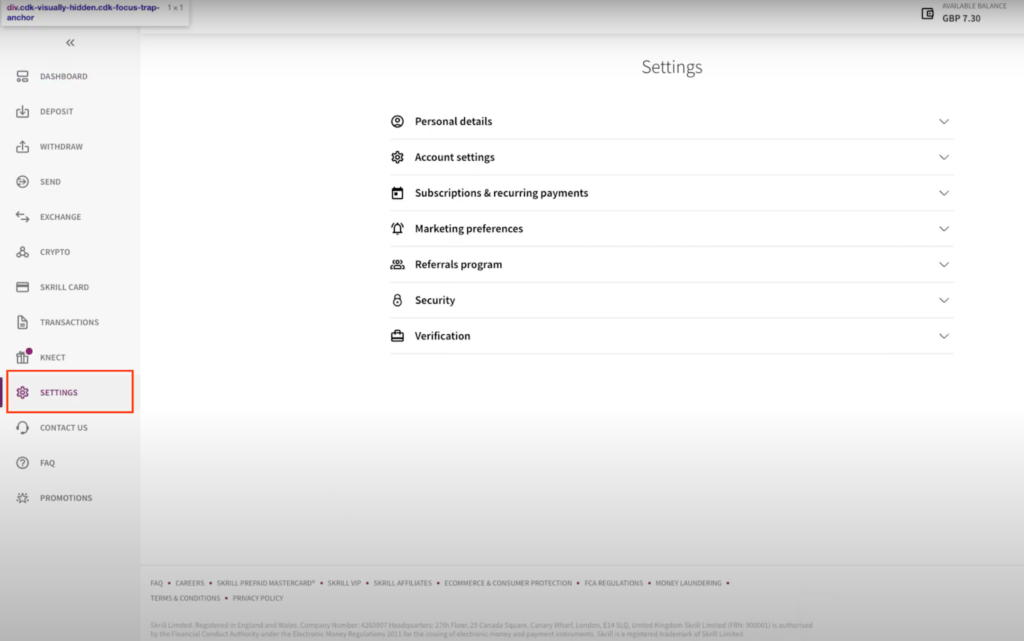This screenshot has width=1024, height=641.
Task: Open the Privacy Policy footer link
Action: (x=258, y=598)
